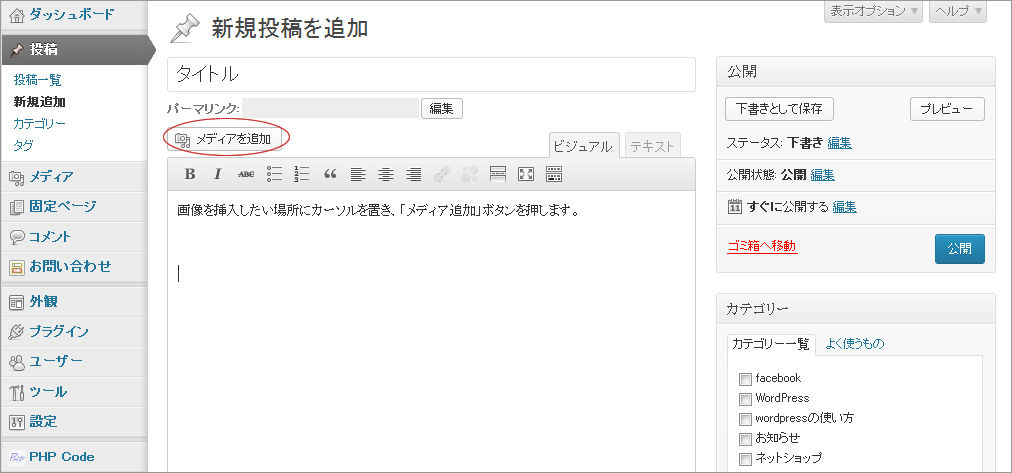Click the メディアを追加 button
The width and height of the screenshot is (1012, 473).
(x=224, y=139)
